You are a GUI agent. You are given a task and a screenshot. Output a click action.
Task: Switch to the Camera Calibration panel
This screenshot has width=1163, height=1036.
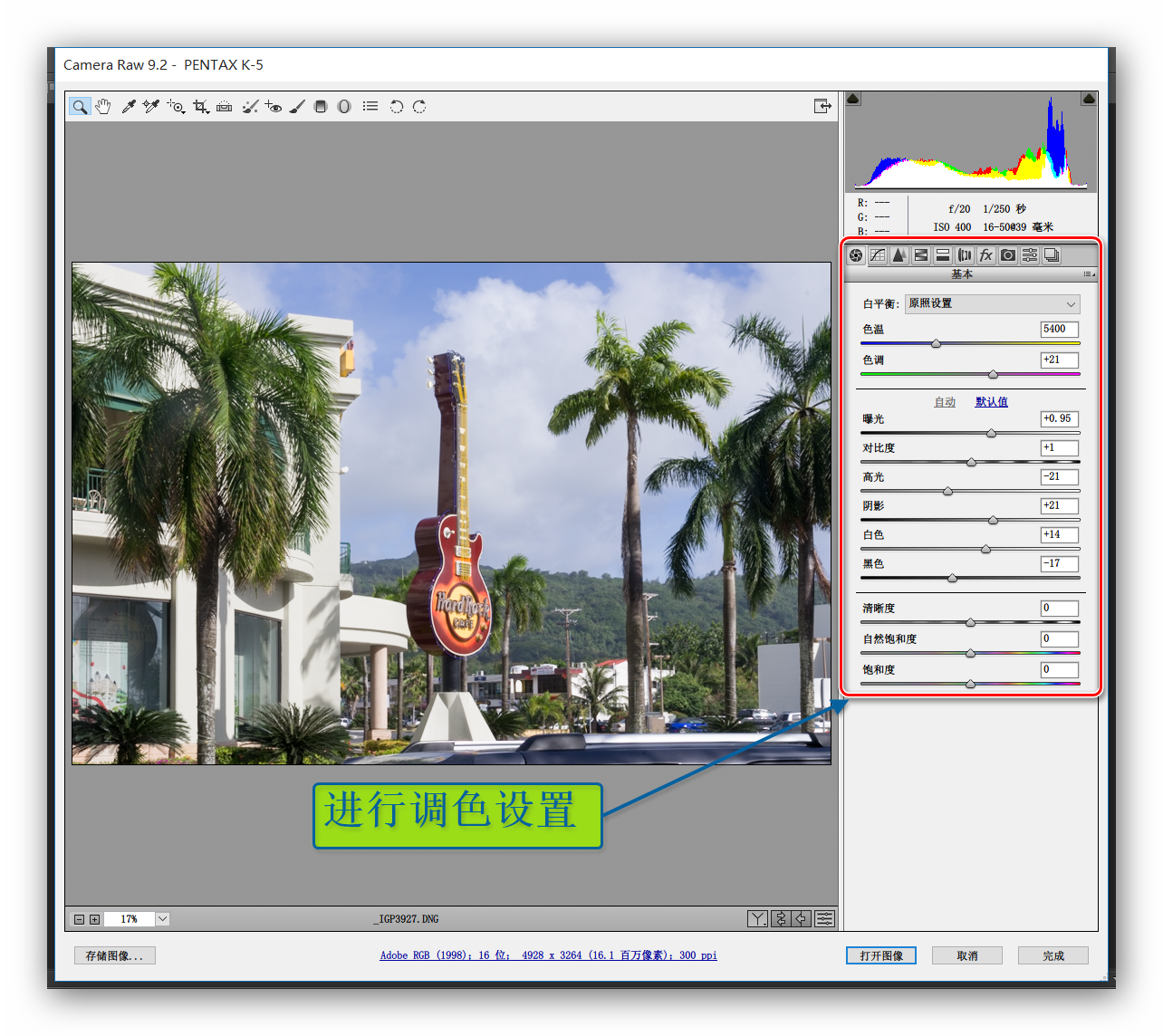point(1007,254)
